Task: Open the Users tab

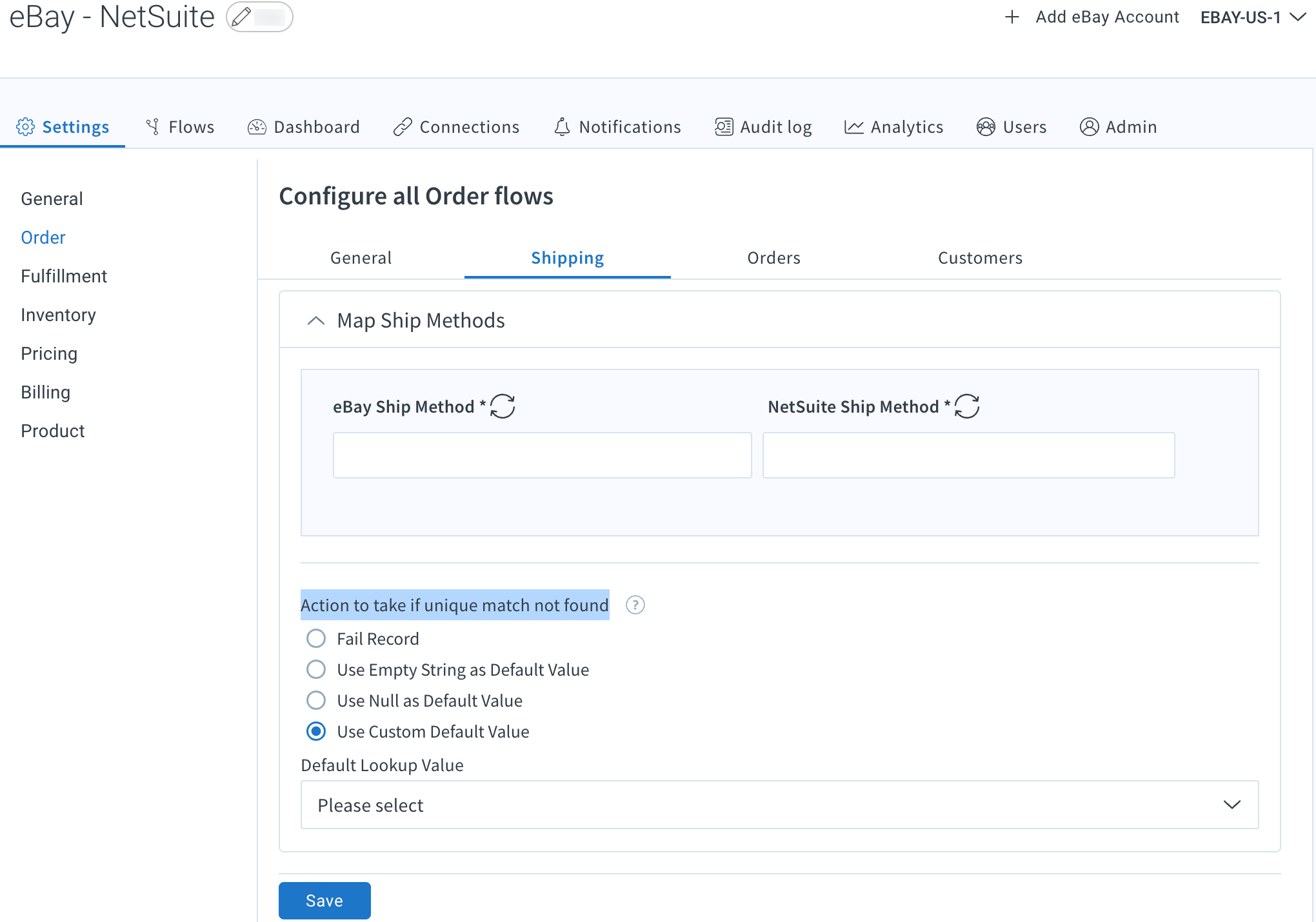Action: coord(1012,127)
